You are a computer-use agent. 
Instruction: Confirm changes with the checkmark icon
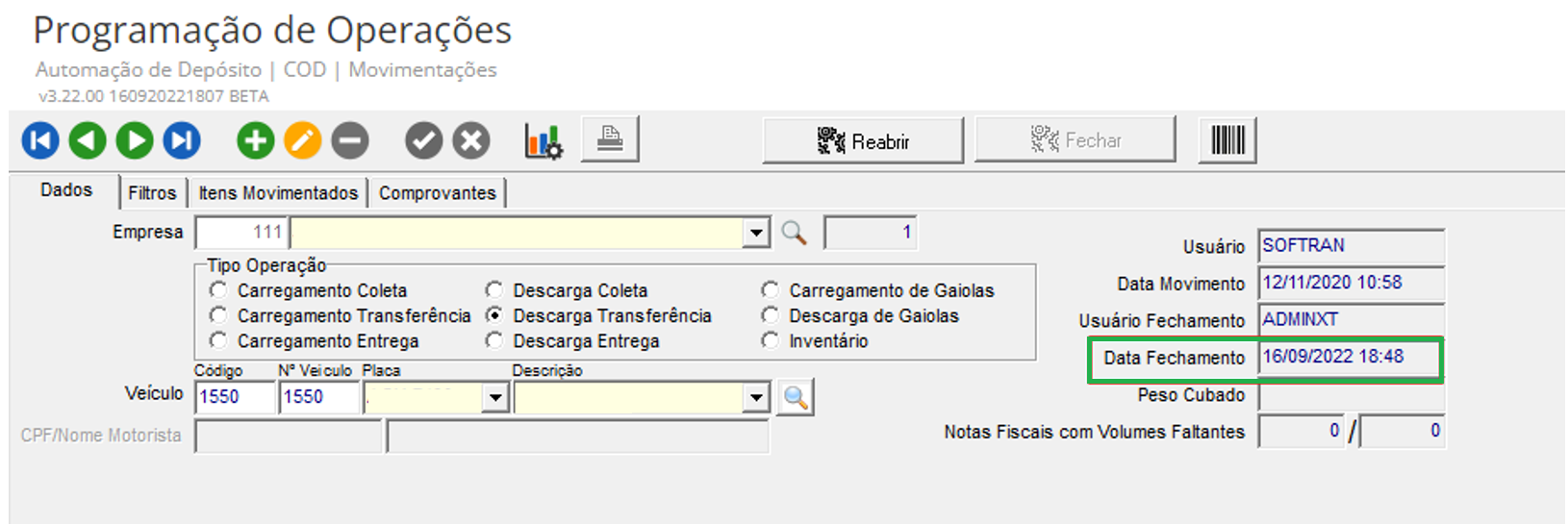[423, 141]
